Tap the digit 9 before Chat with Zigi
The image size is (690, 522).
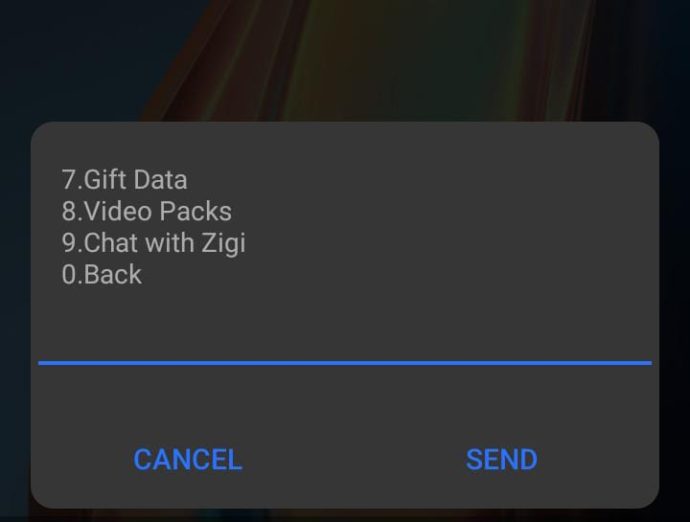70,243
